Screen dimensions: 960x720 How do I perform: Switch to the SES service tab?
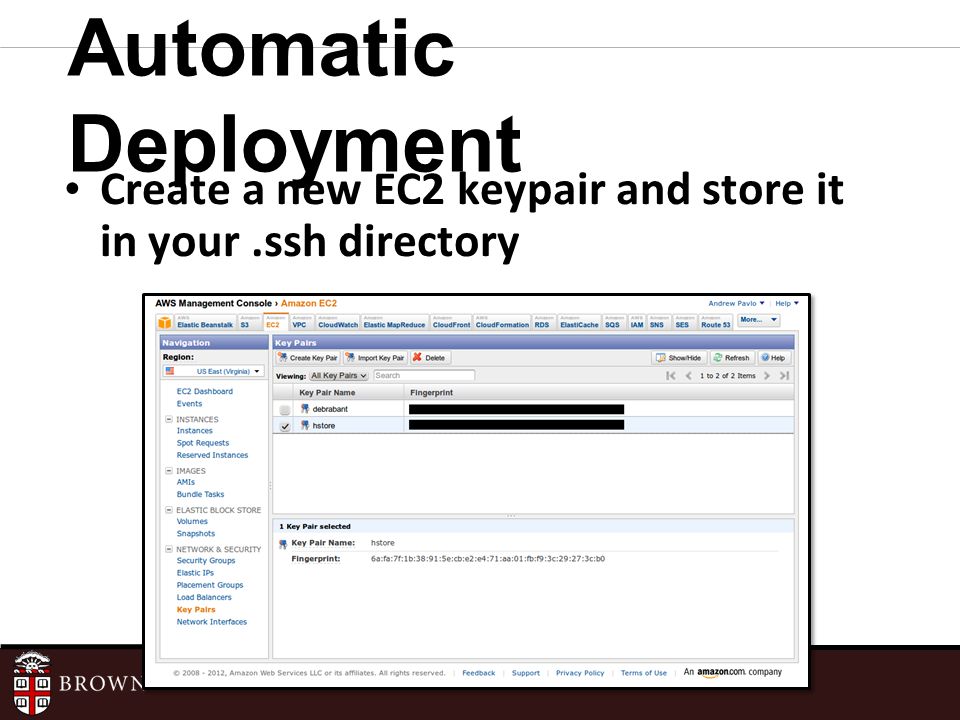click(x=683, y=322)
